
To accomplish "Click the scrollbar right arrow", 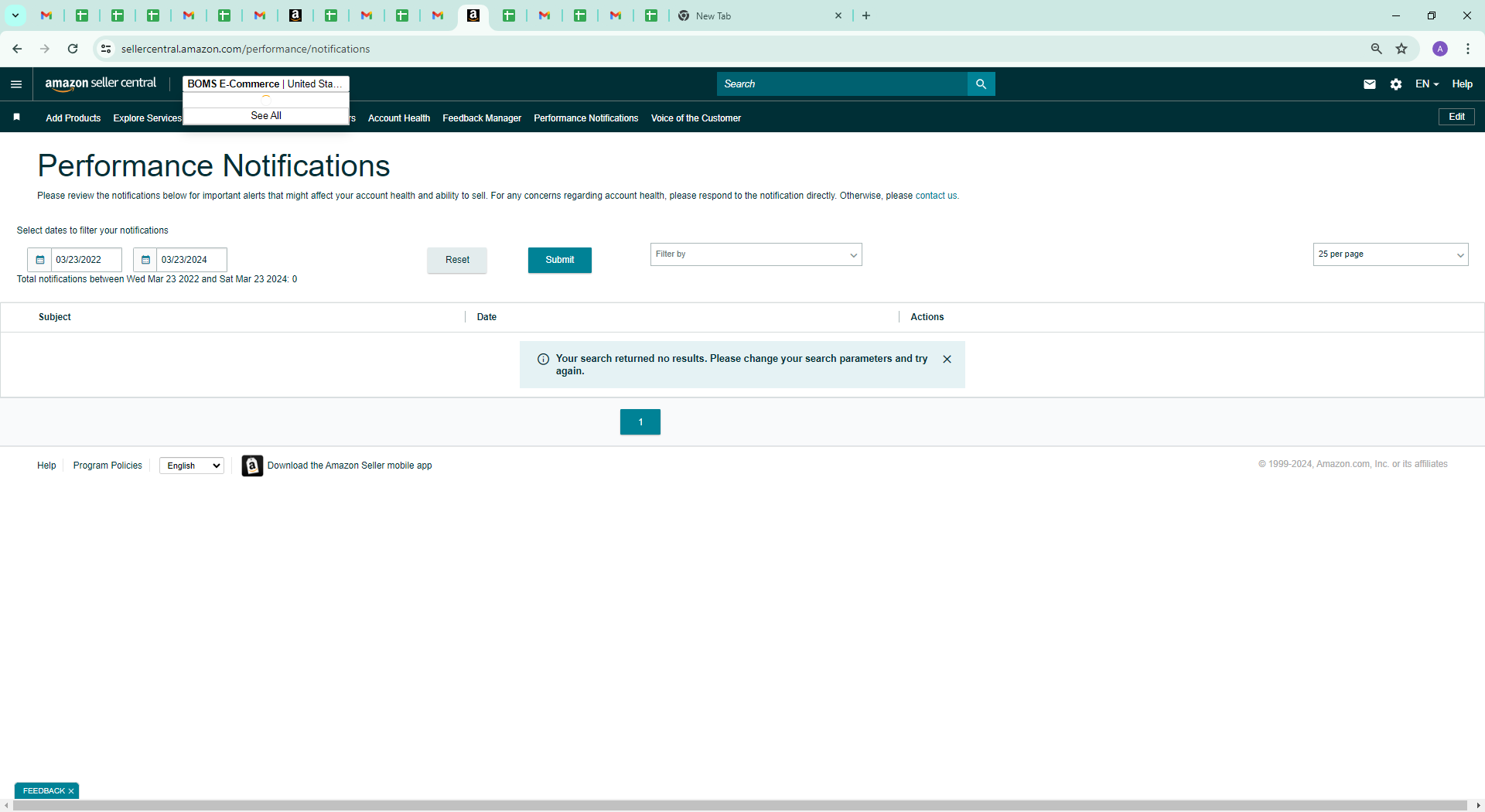I will [x=1479, y=805].
